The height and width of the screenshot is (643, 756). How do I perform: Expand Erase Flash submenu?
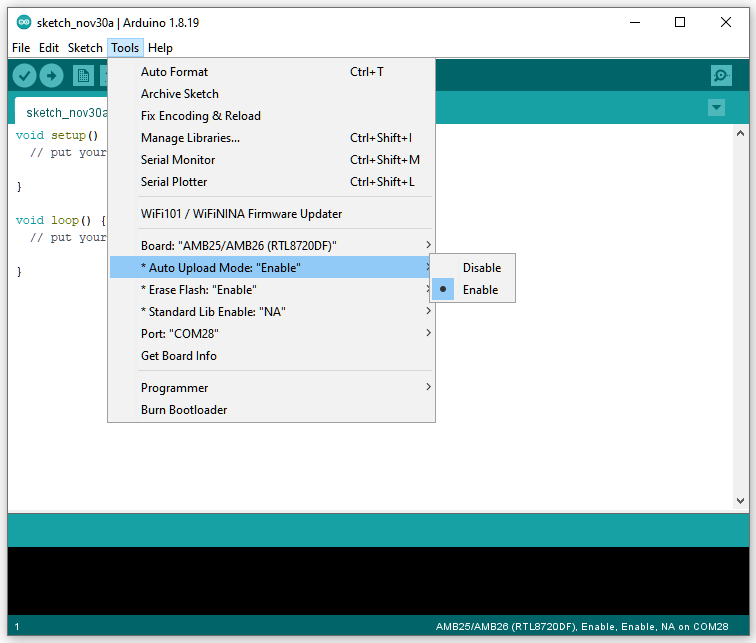(272, 290)
